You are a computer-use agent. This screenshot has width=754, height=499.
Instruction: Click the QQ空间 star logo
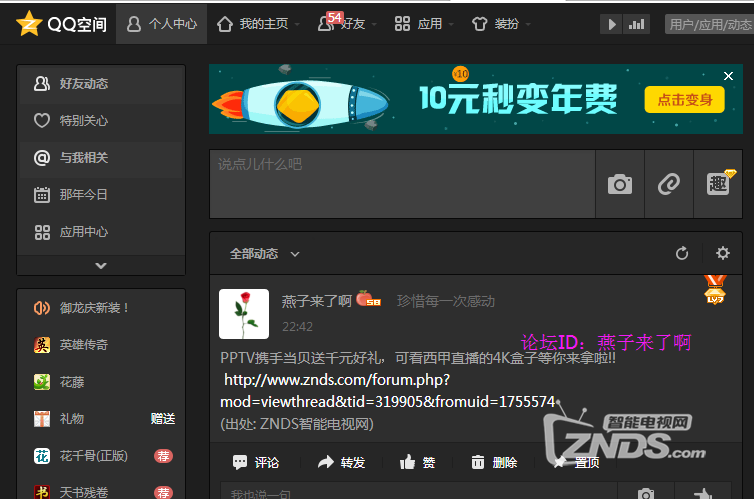[x=29, y=25]
